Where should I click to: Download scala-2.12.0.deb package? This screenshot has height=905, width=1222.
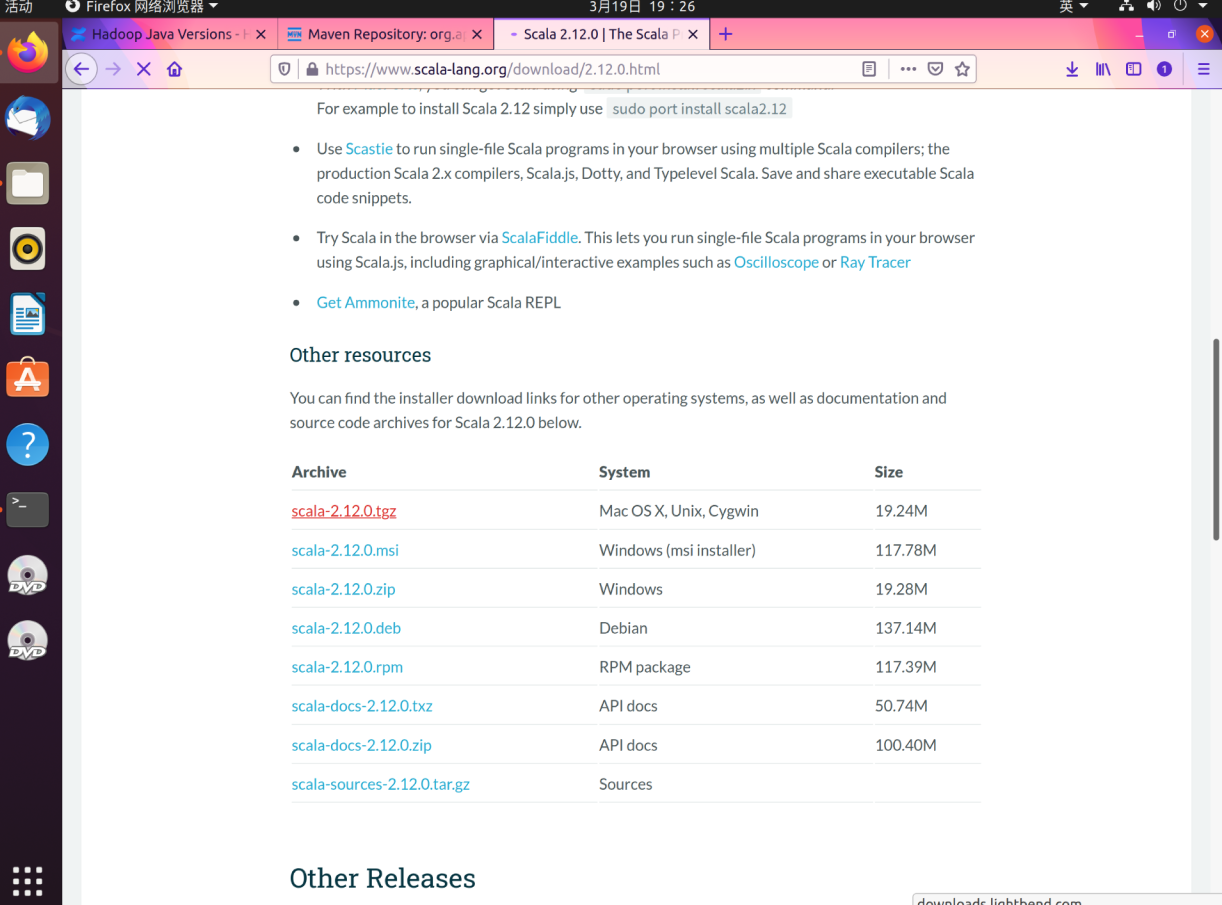(346, 628)
